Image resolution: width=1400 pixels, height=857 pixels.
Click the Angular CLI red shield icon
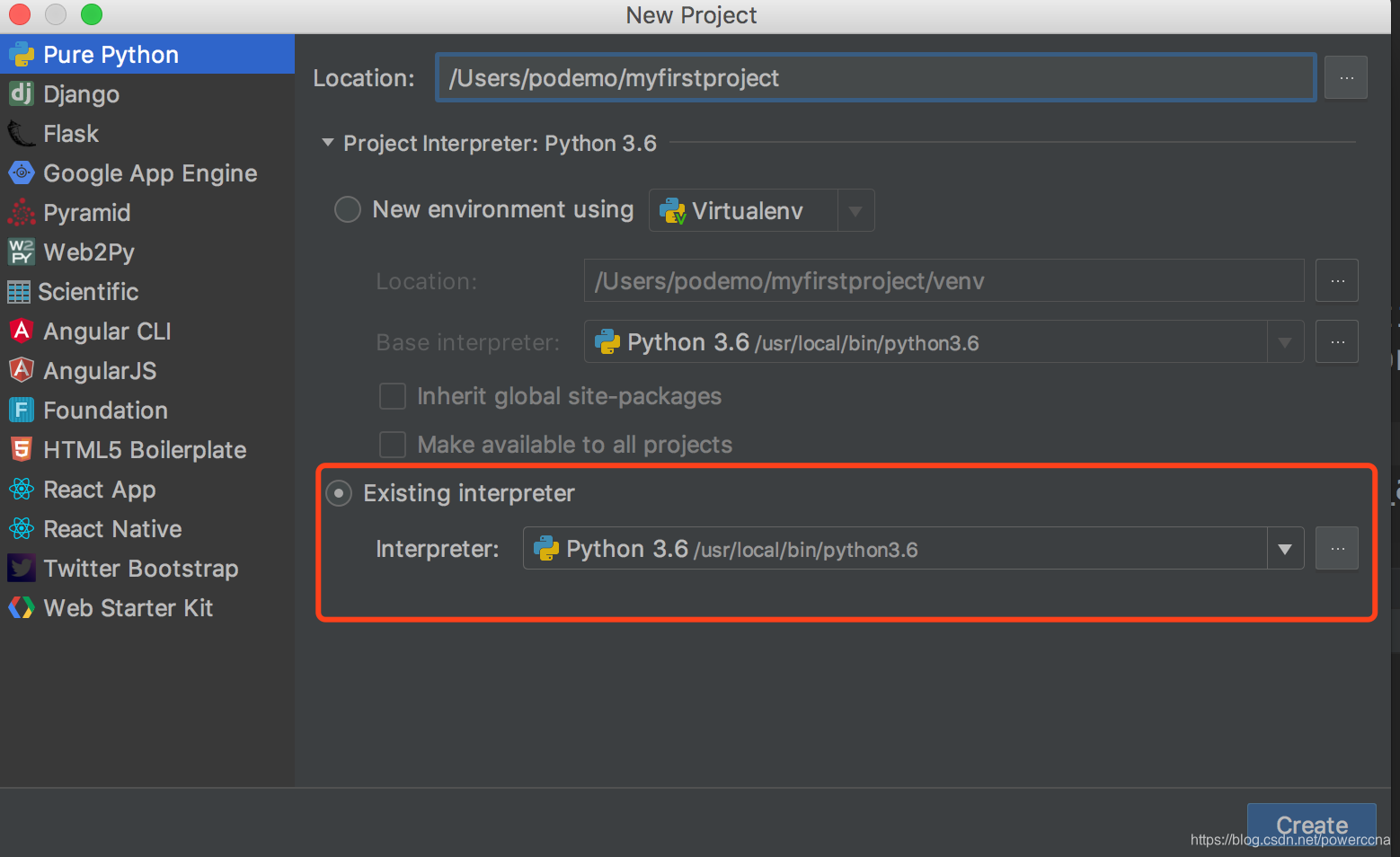(x=22, y=331)
